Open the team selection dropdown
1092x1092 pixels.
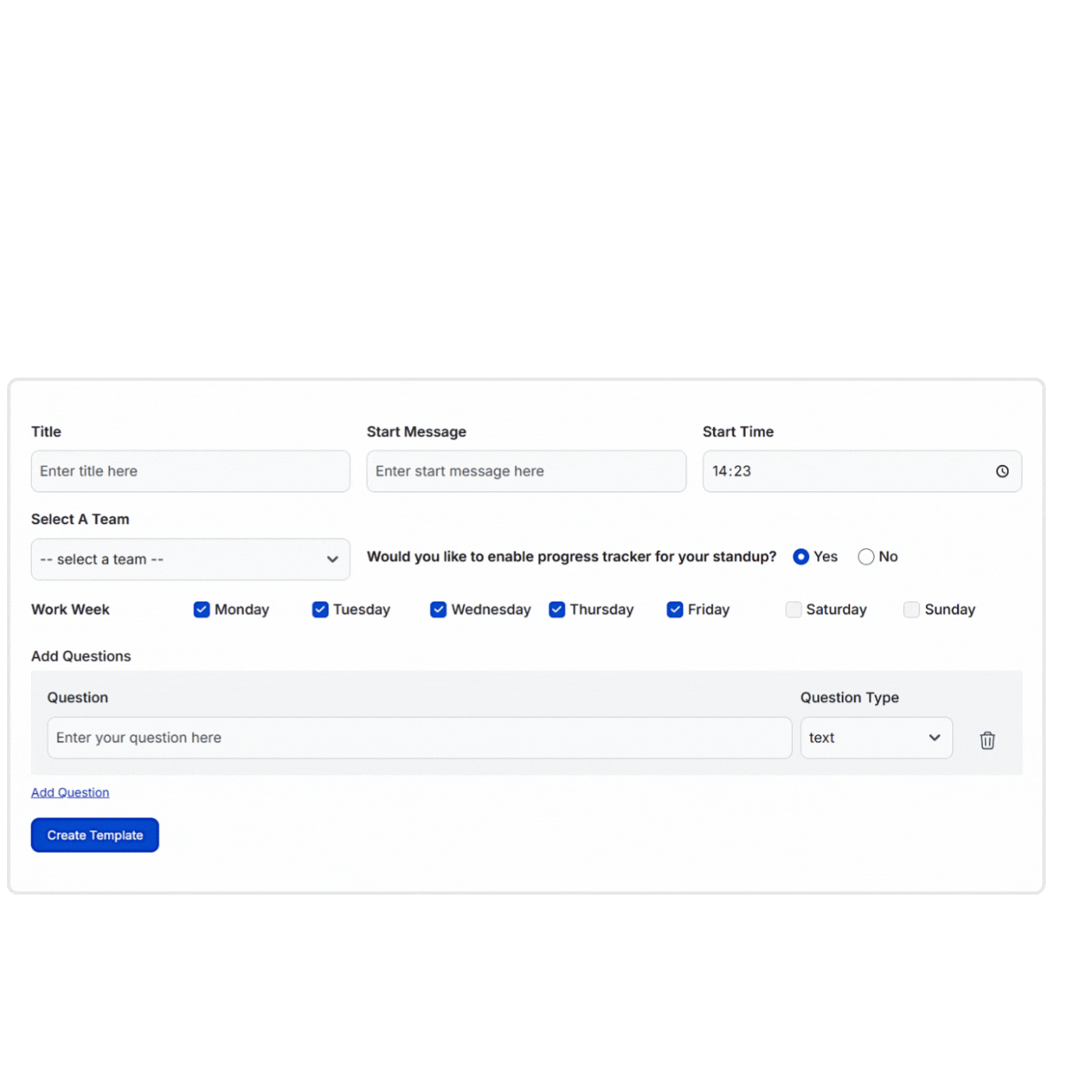pyautogui.click(x=190, y=559)
